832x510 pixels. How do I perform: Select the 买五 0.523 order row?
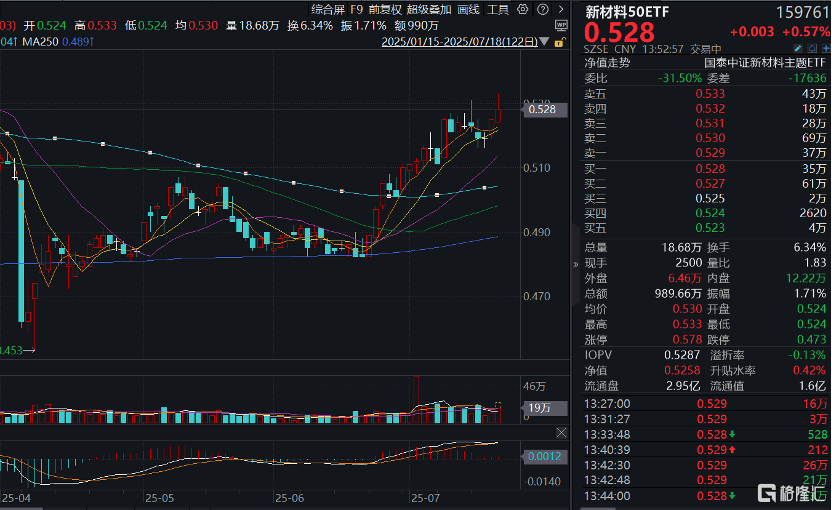tap(705, 228)
